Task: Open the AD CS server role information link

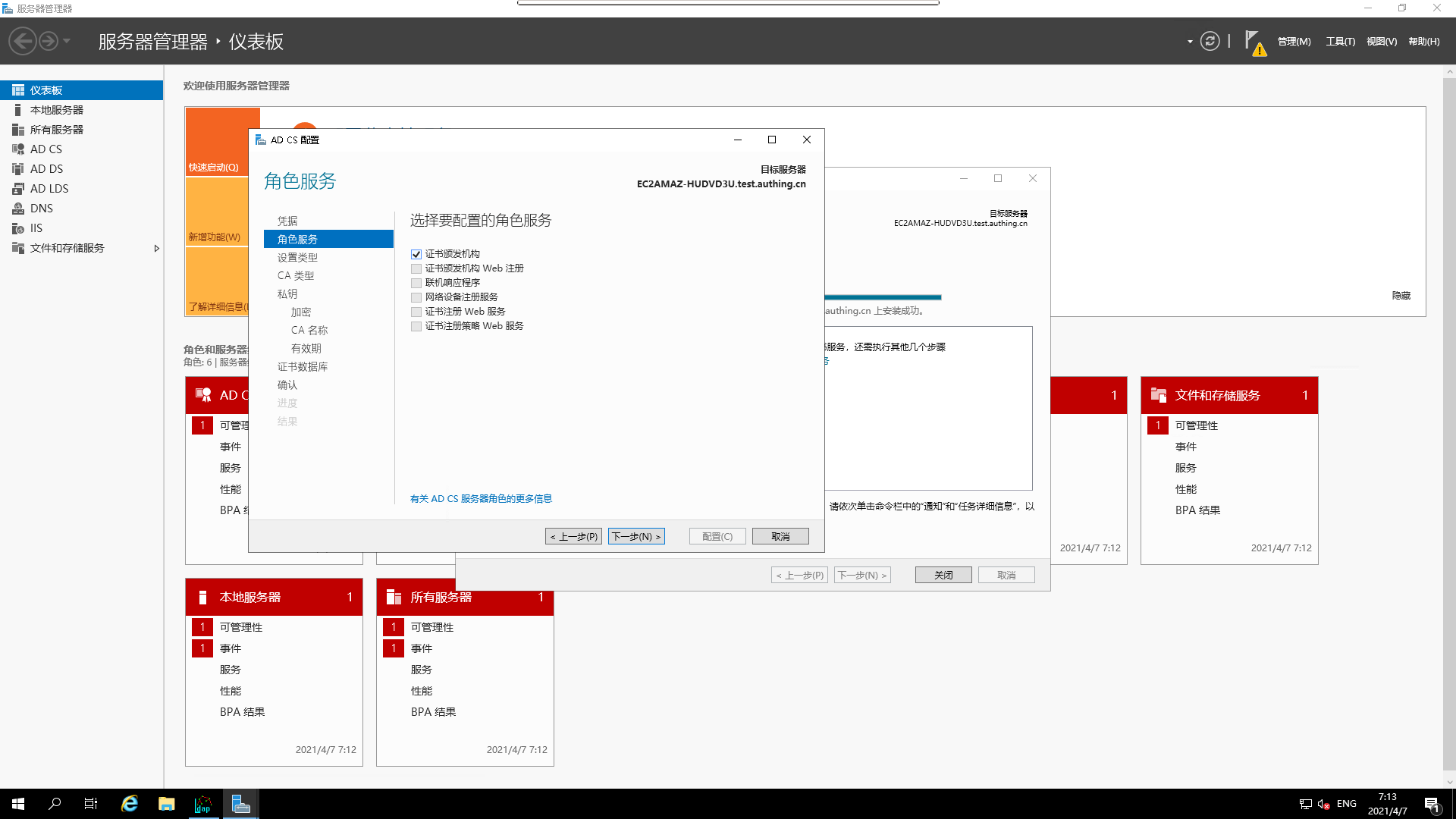Action: [480, 498]
